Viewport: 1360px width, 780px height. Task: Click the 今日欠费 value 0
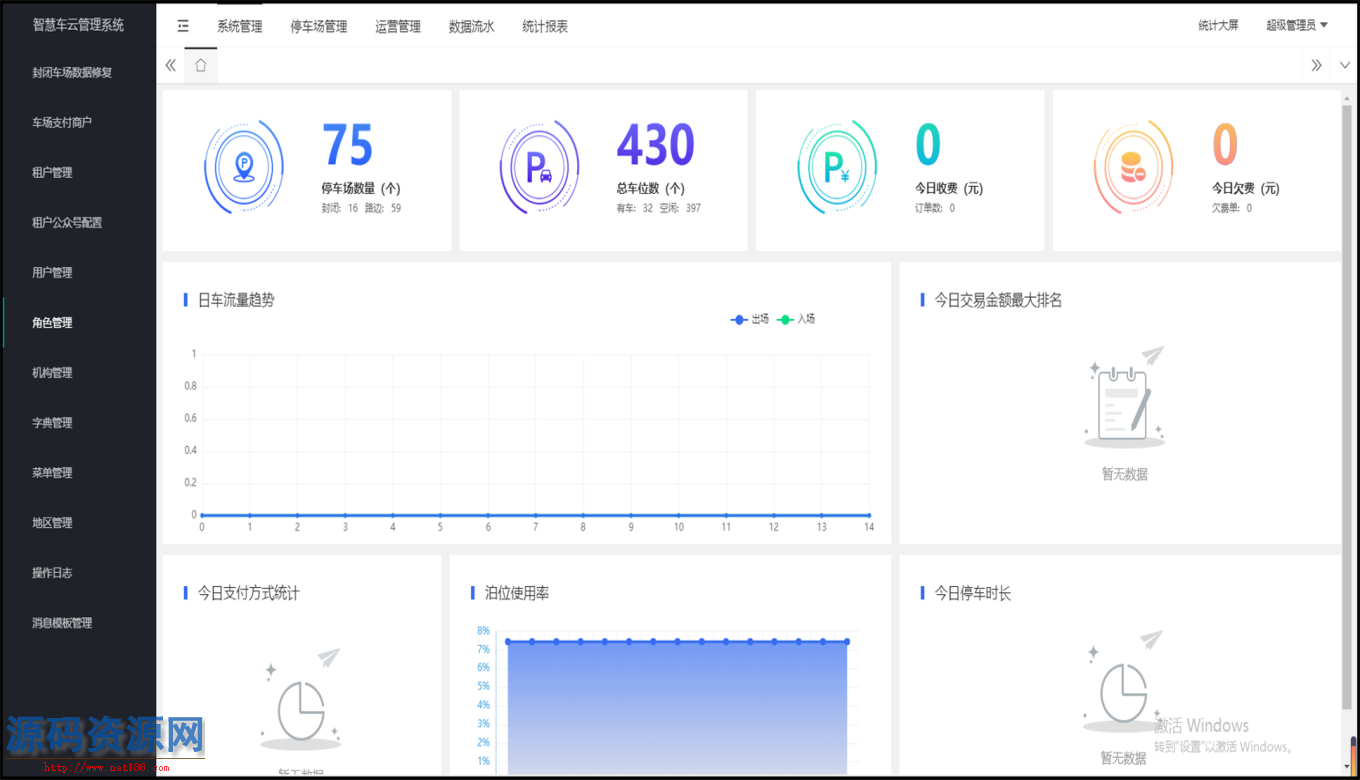coord(1225,146)
